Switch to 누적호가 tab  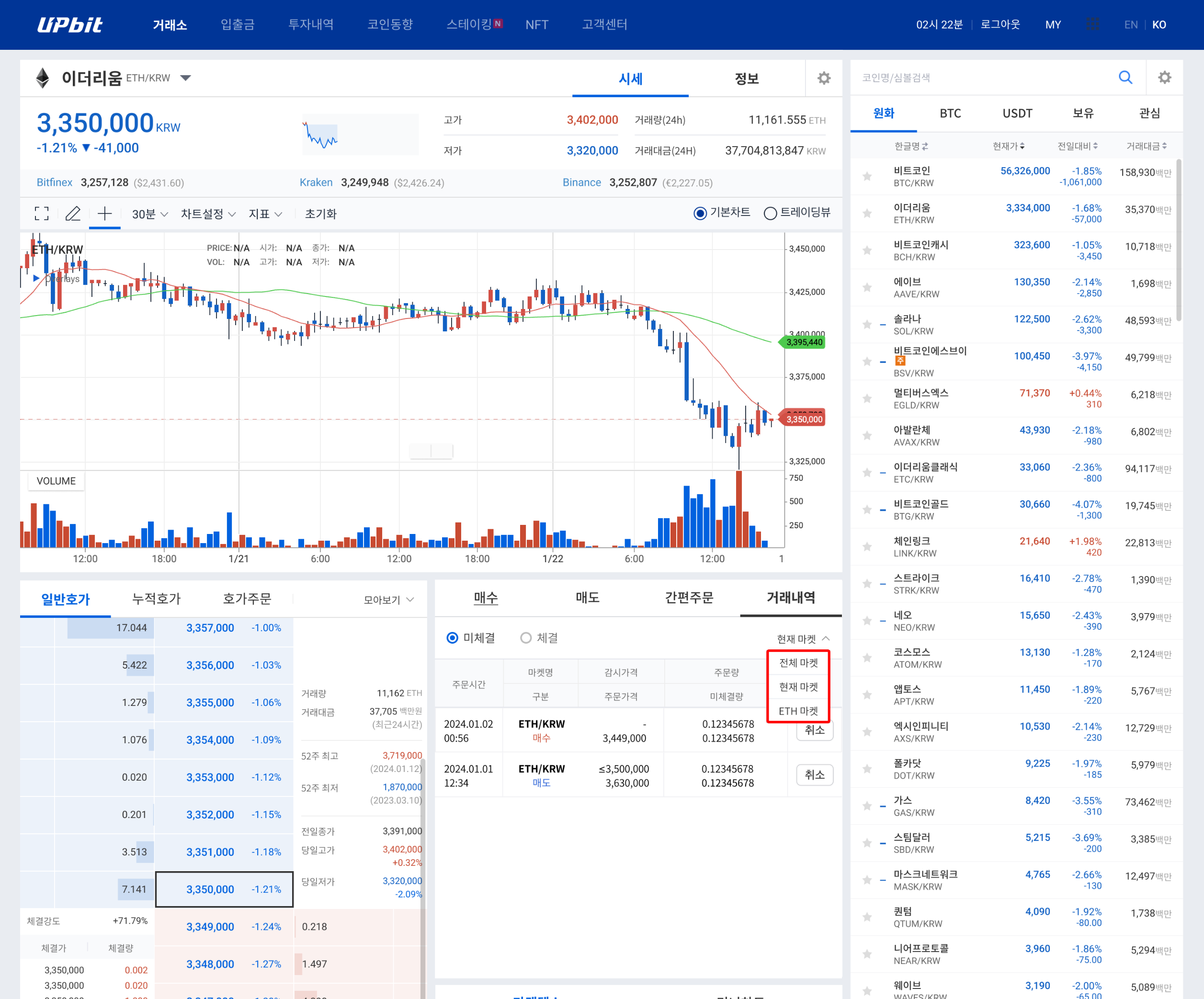[x=156, y=599]
